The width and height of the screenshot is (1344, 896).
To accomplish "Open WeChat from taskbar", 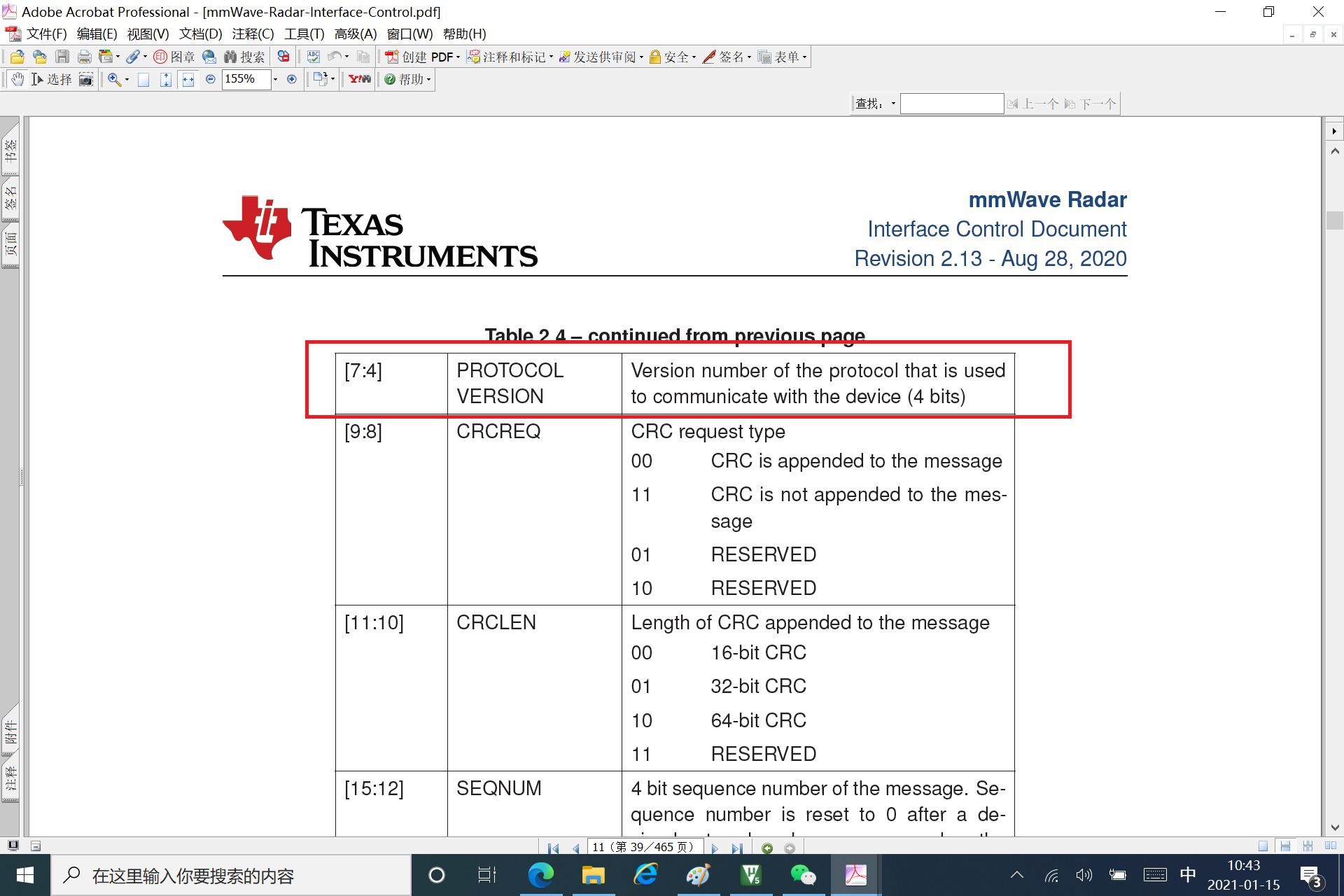I will coord(803,874).
